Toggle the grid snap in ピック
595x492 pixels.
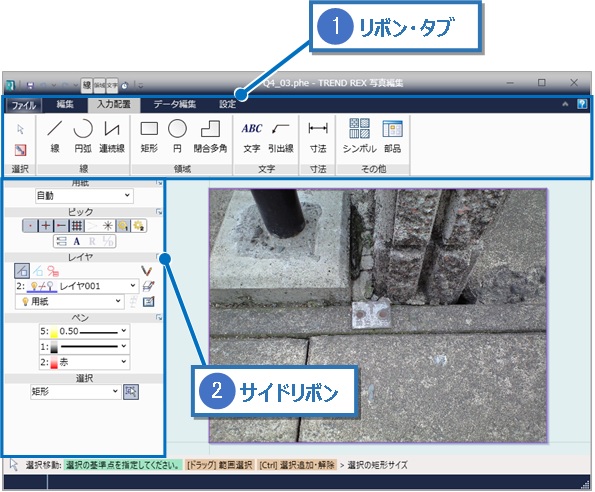(x=77, y=226)
